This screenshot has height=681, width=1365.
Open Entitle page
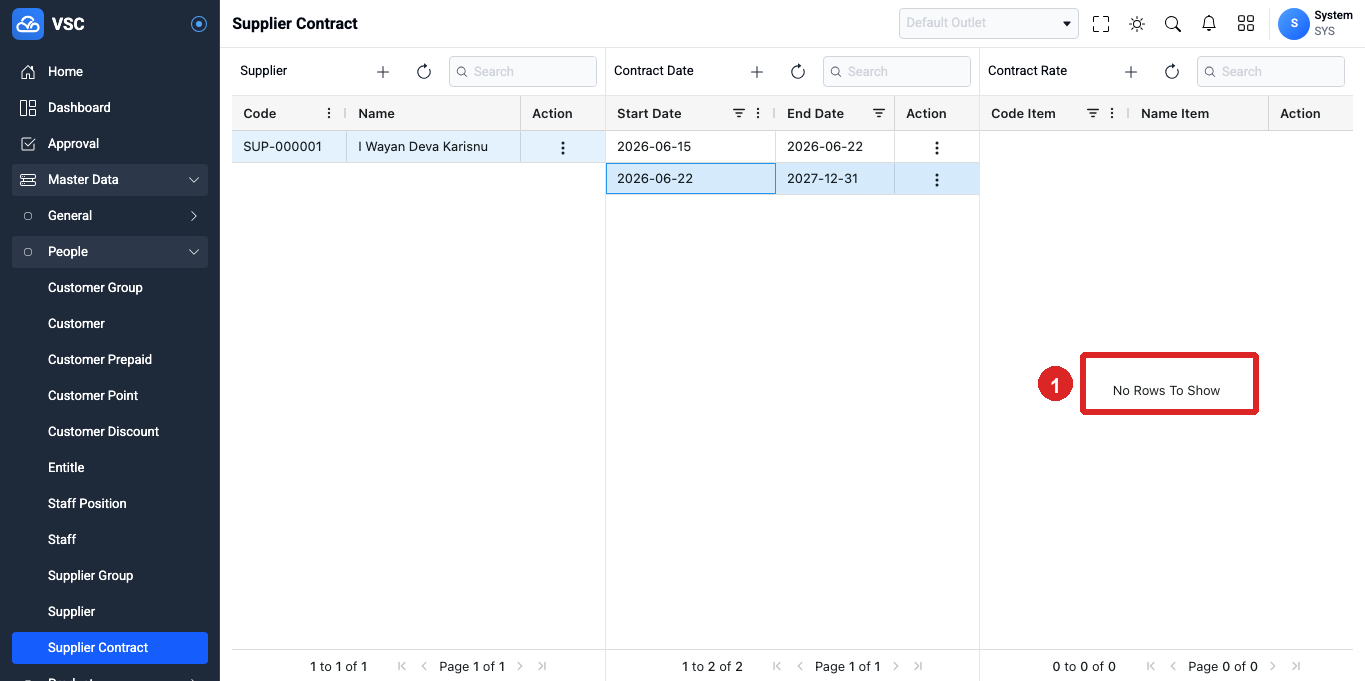(x=110, y=468)
